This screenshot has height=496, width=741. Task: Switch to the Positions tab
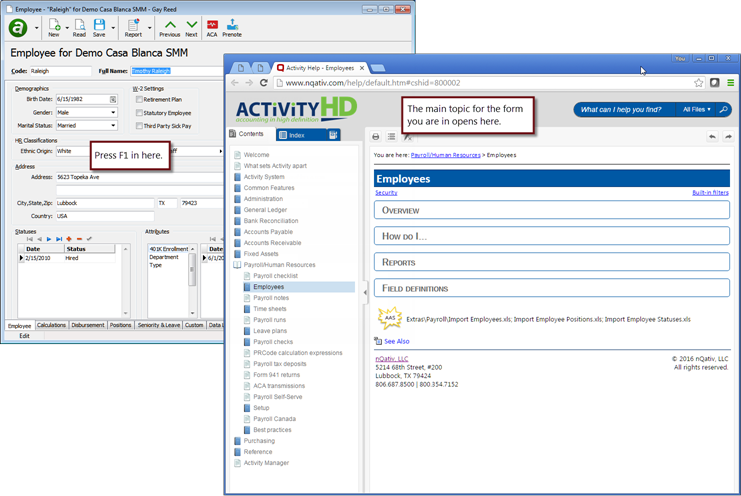point(121,325)
